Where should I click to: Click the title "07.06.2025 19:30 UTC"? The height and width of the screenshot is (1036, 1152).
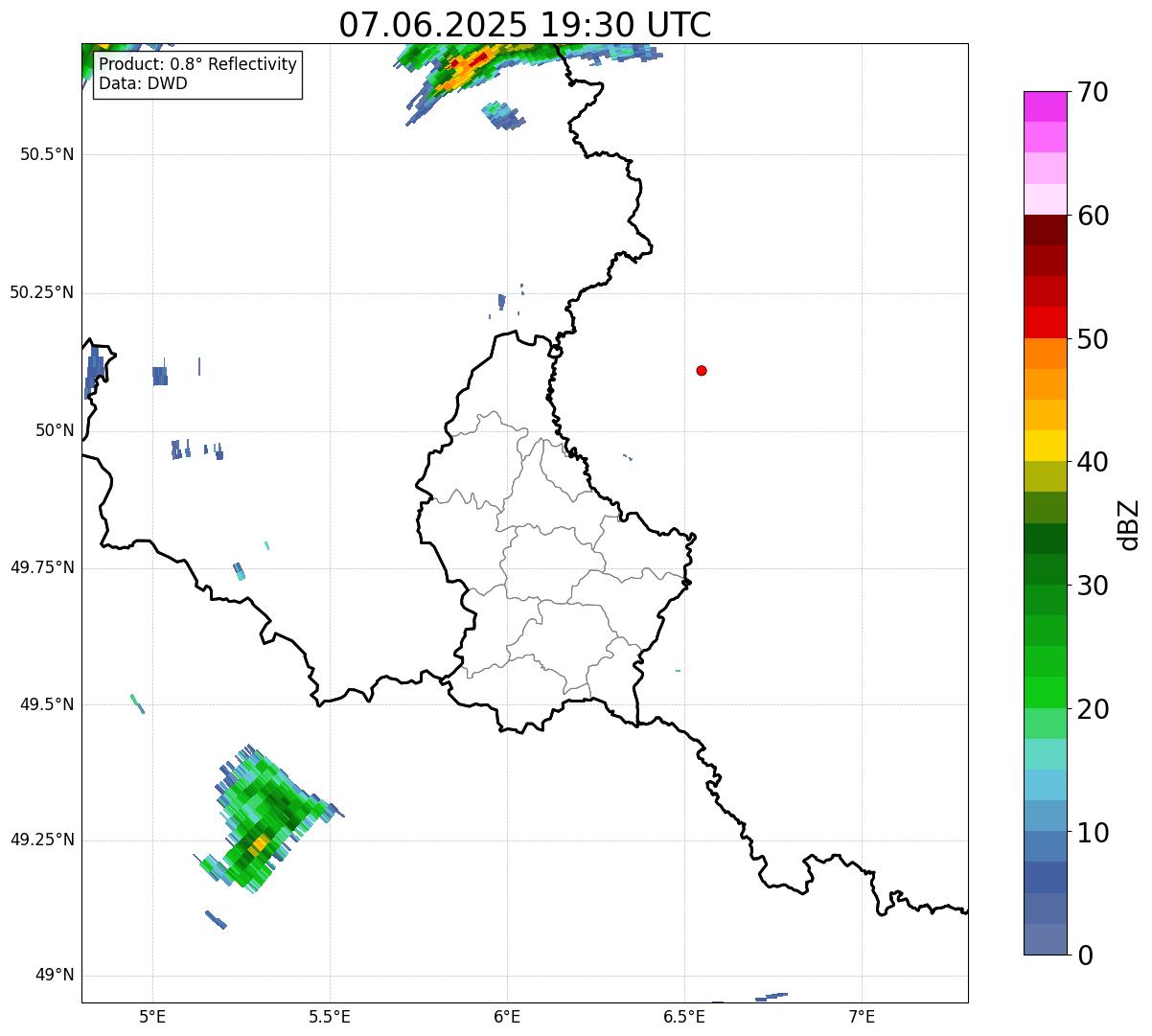[525, 24]
